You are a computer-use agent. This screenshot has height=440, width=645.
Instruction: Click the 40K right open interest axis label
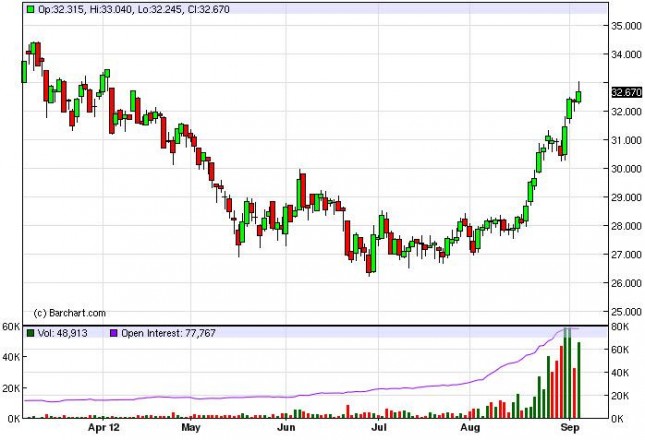point(620,373)
